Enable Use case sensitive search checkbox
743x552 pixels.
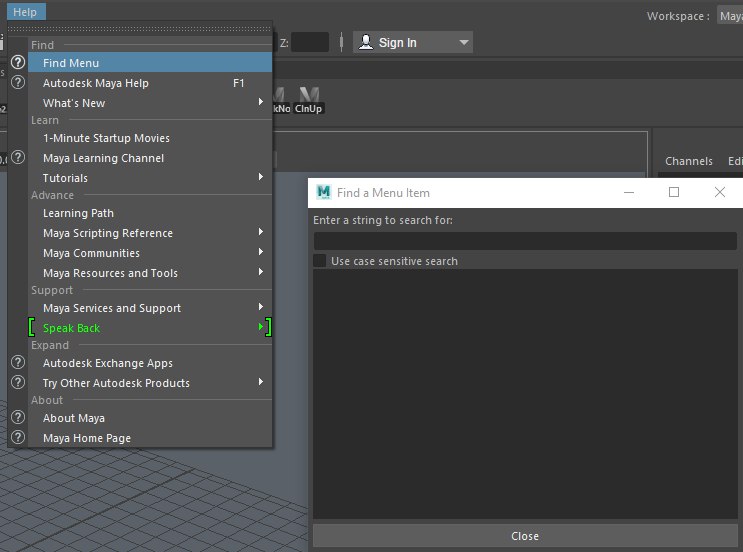pos(320,261)
